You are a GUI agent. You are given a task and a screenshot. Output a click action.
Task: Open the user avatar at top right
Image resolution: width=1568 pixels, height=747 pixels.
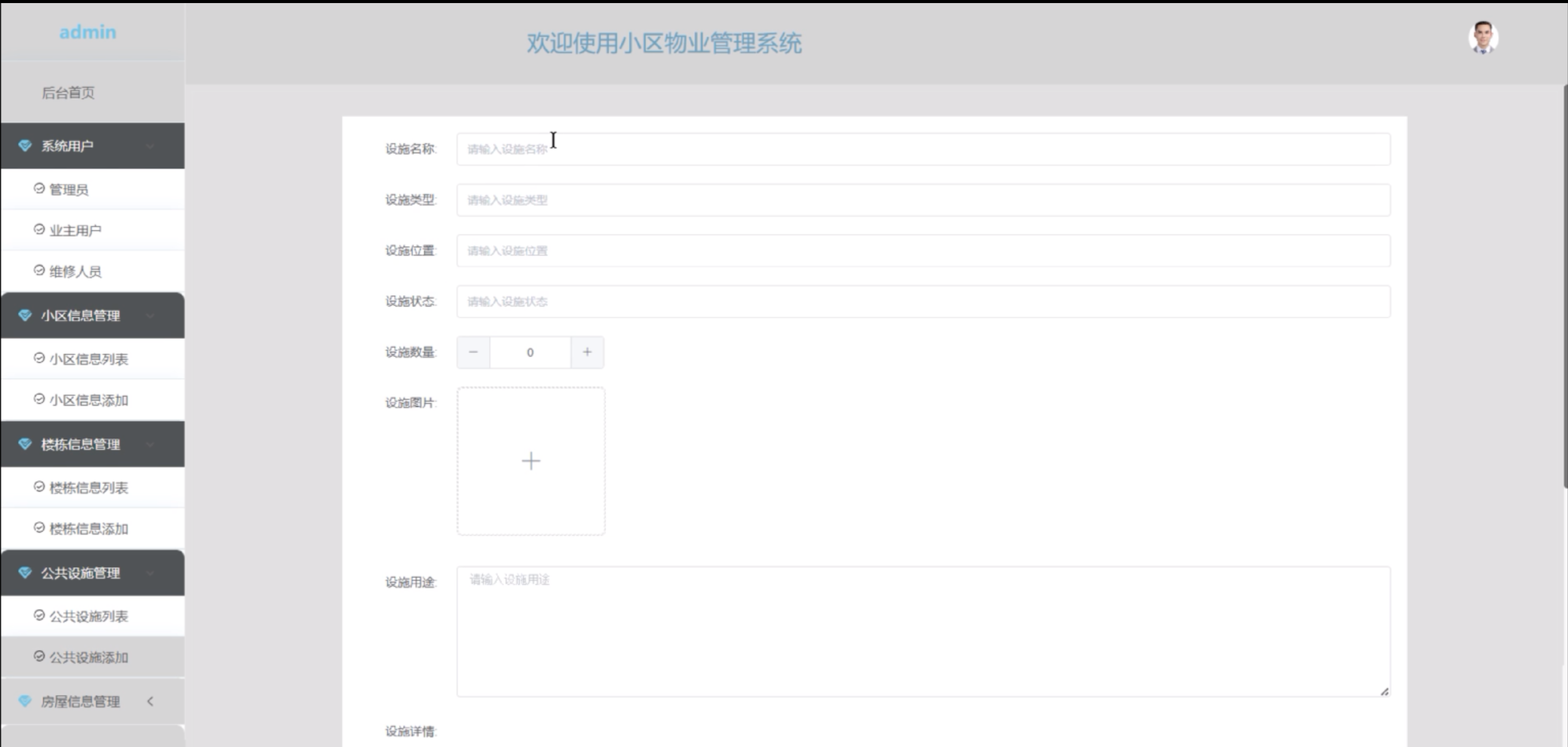1485,37
